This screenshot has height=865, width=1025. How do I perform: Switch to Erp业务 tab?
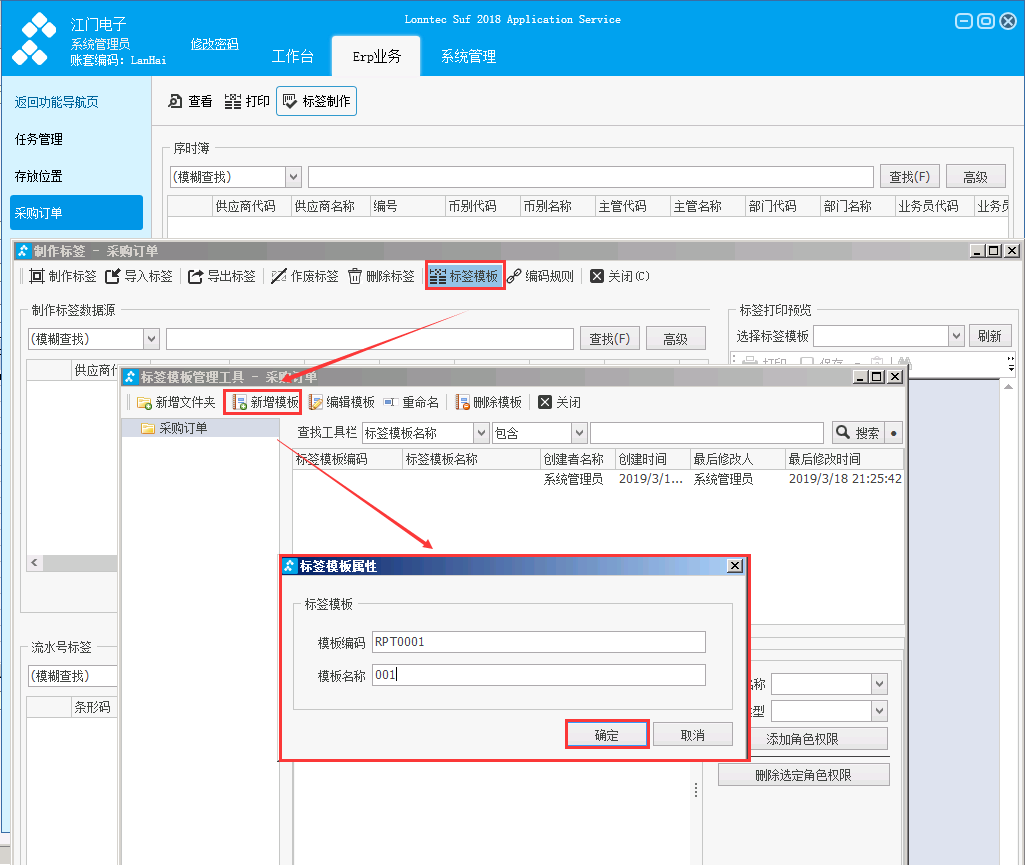point(376,56)
